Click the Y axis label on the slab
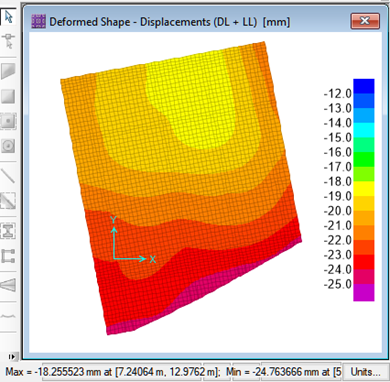The width and height of the screenshot is (390, 382). pyautogui.click(x=114, y=220)
